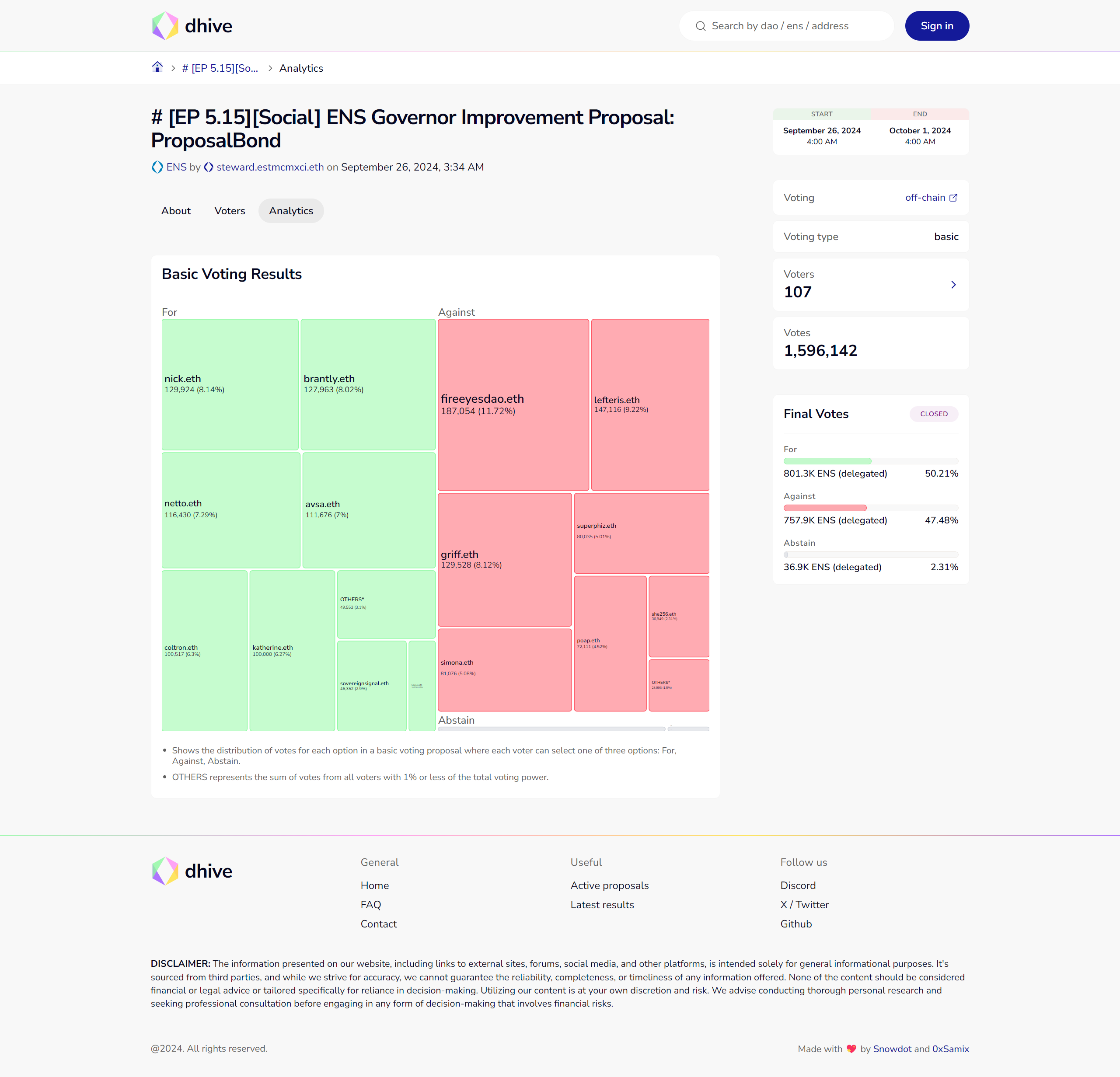Click the ENS diamond logo icon
This screenshot has height=1077, width=1120.
point(157,167)
